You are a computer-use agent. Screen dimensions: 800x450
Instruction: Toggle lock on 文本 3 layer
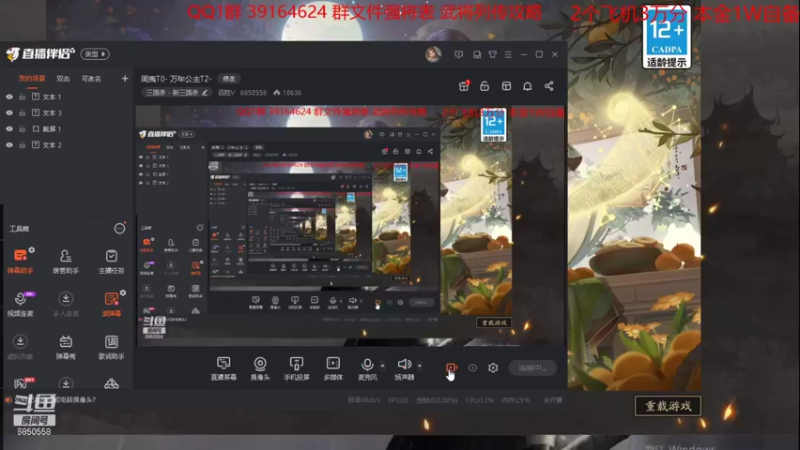coord(22,113)
